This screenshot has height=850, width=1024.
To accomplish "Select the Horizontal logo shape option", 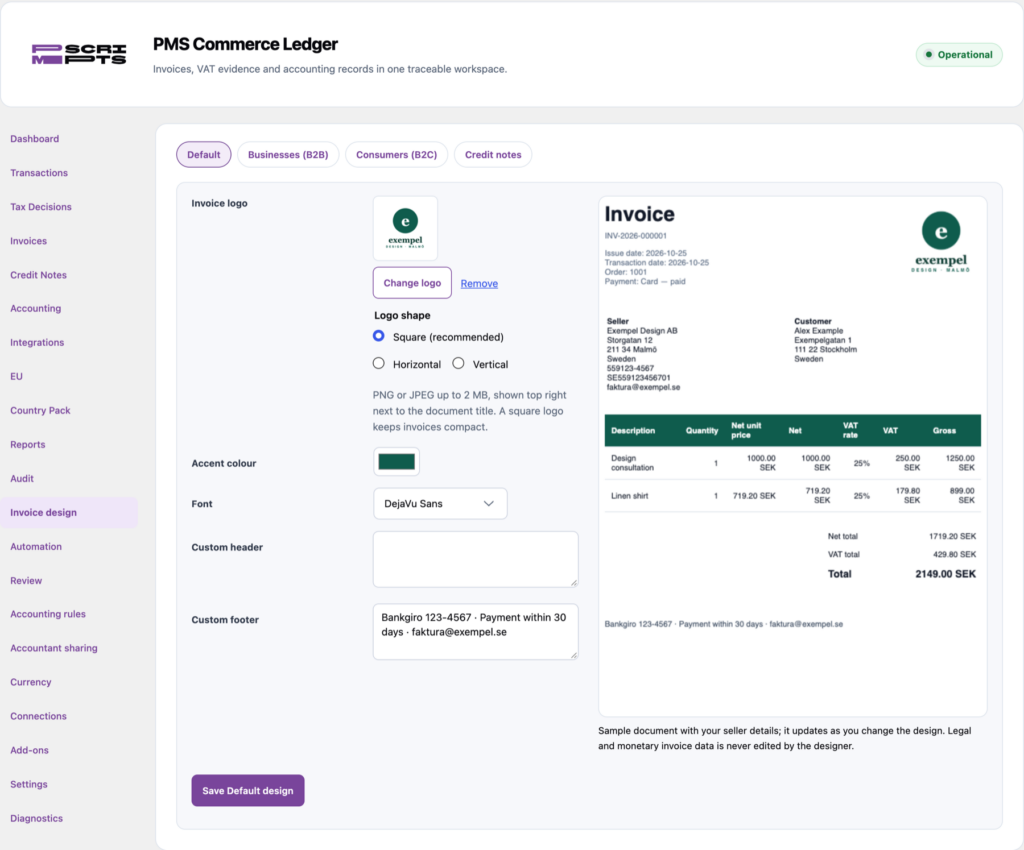I will click(x=379, y=364).
